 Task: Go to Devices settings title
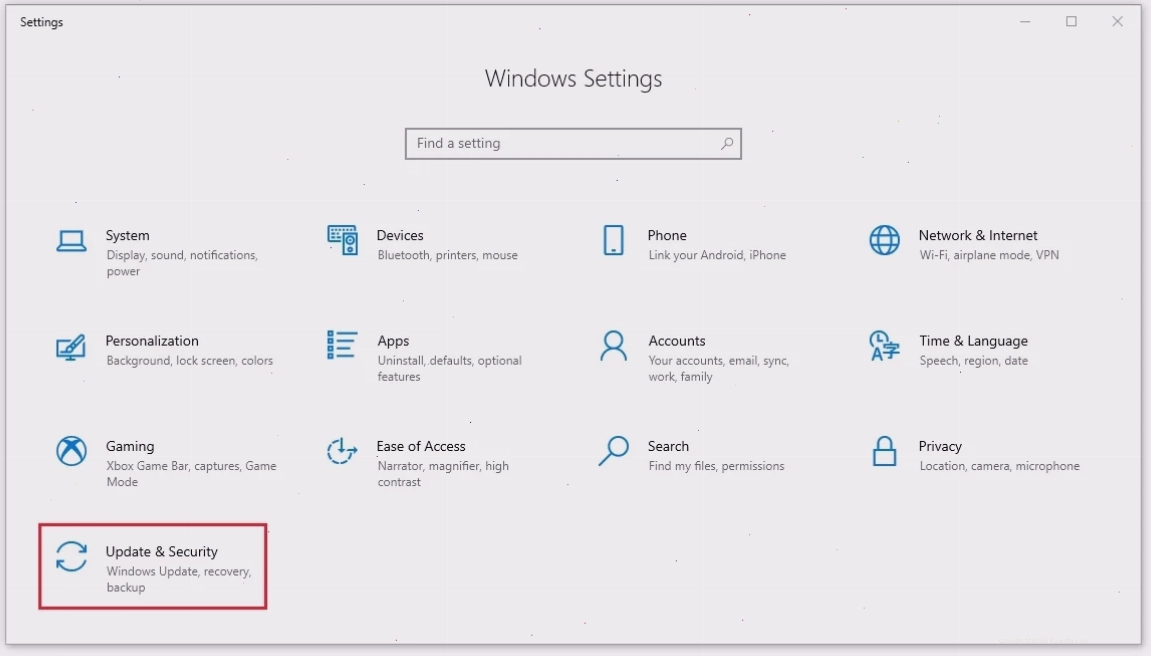tap(400, 236)
